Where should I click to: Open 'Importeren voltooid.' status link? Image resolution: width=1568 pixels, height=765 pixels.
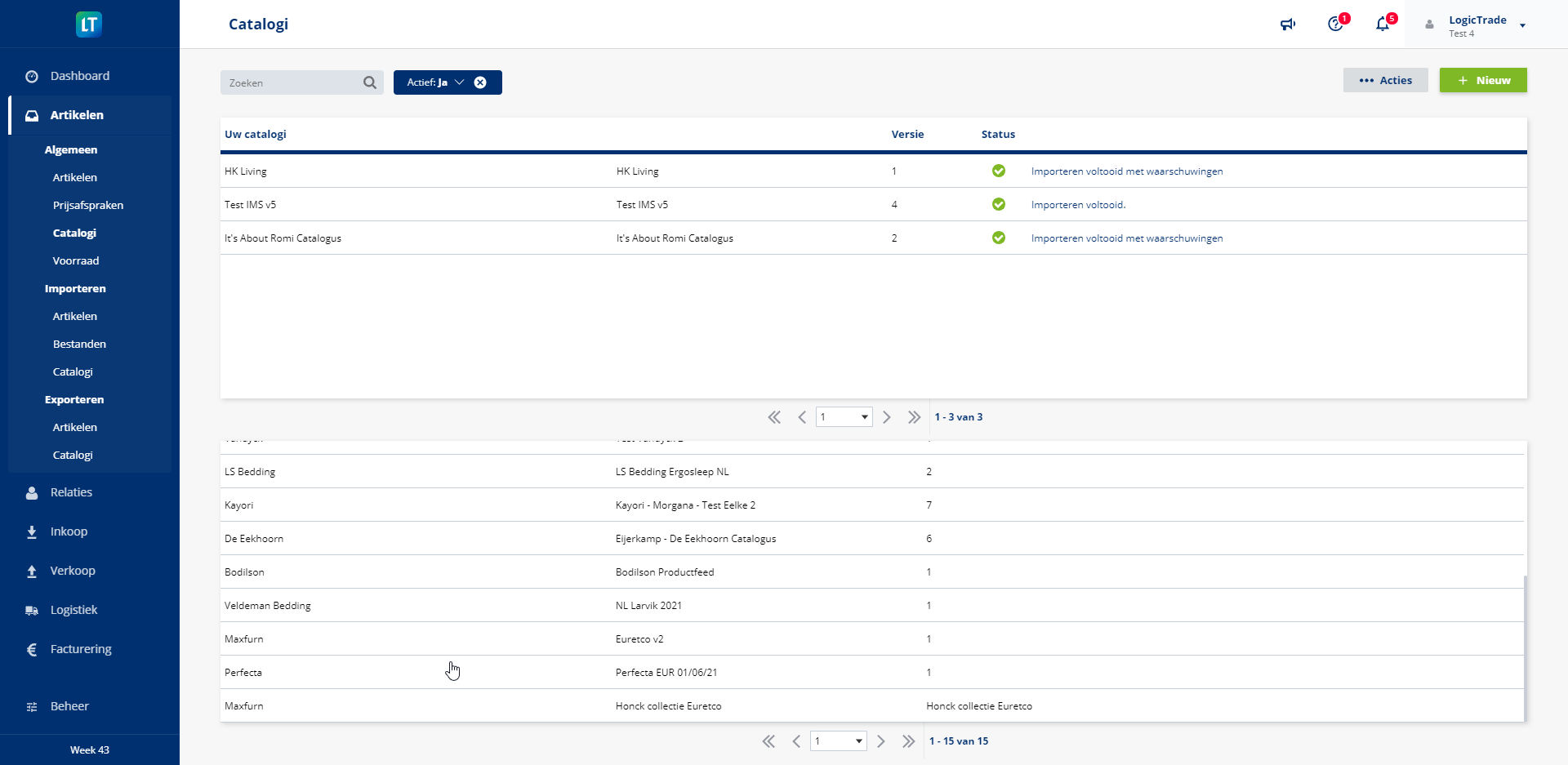pos(1078,204)
